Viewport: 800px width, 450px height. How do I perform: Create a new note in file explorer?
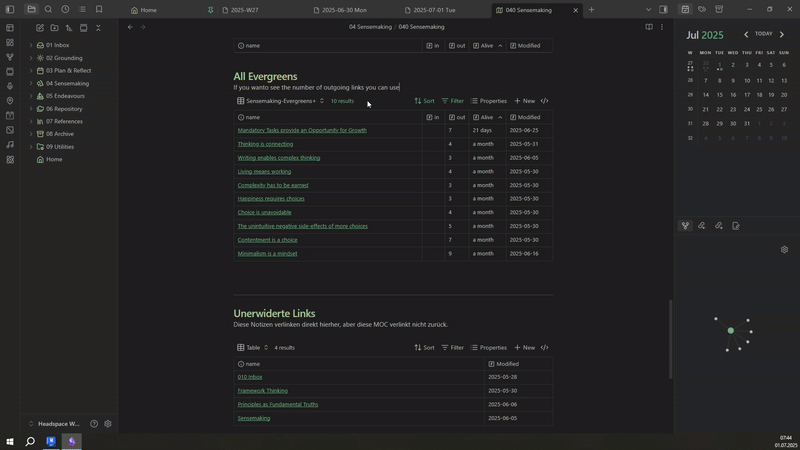coord(40,28)
